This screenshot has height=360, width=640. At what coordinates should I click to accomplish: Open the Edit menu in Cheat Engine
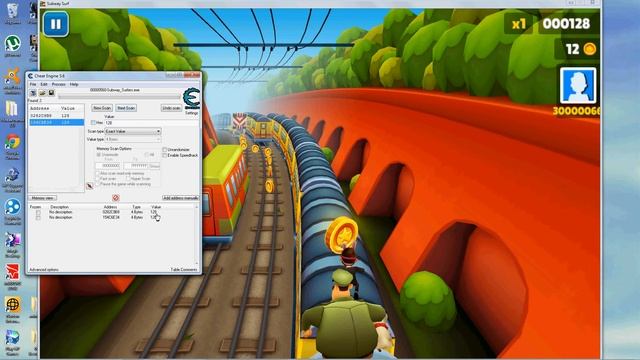click(44, 84)
